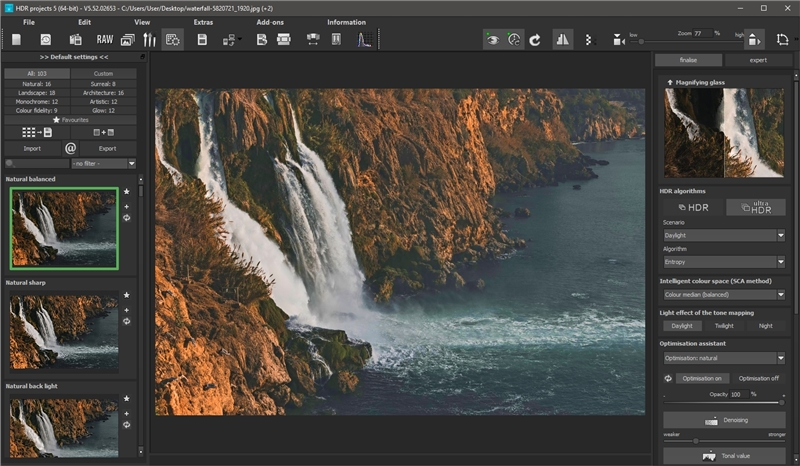800x466 pixels.
Task: Switch to the expert tab
Action: pyautogui.click(x=758, y=60)
